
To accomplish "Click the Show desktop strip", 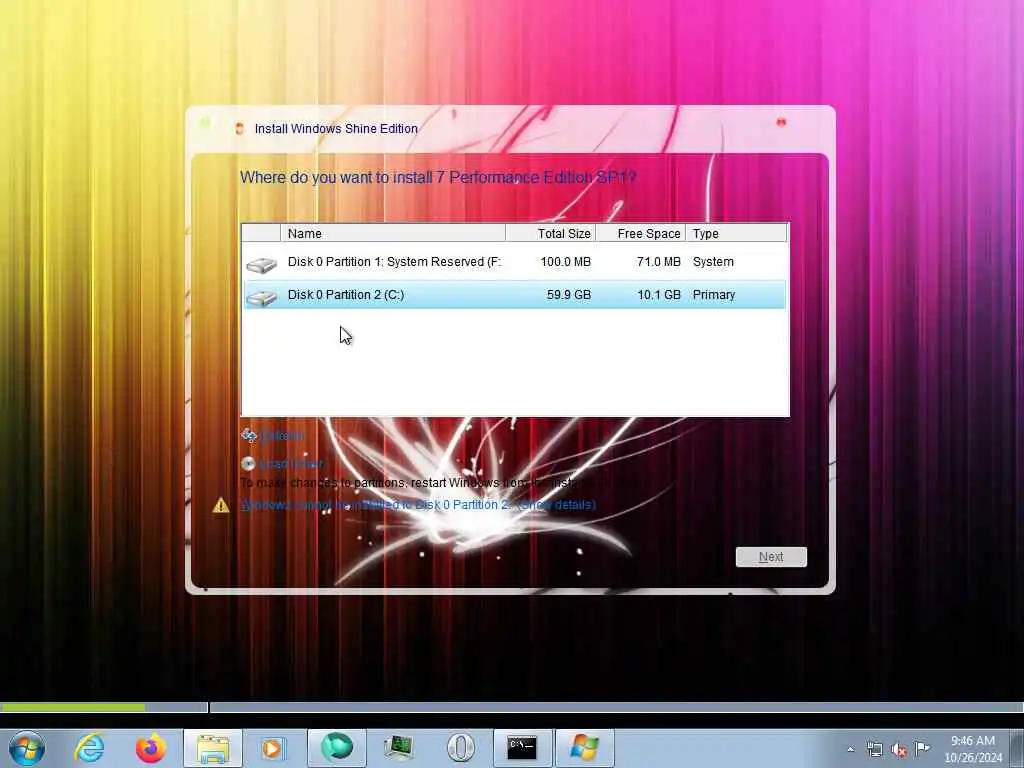I will tap(1017, 748).
